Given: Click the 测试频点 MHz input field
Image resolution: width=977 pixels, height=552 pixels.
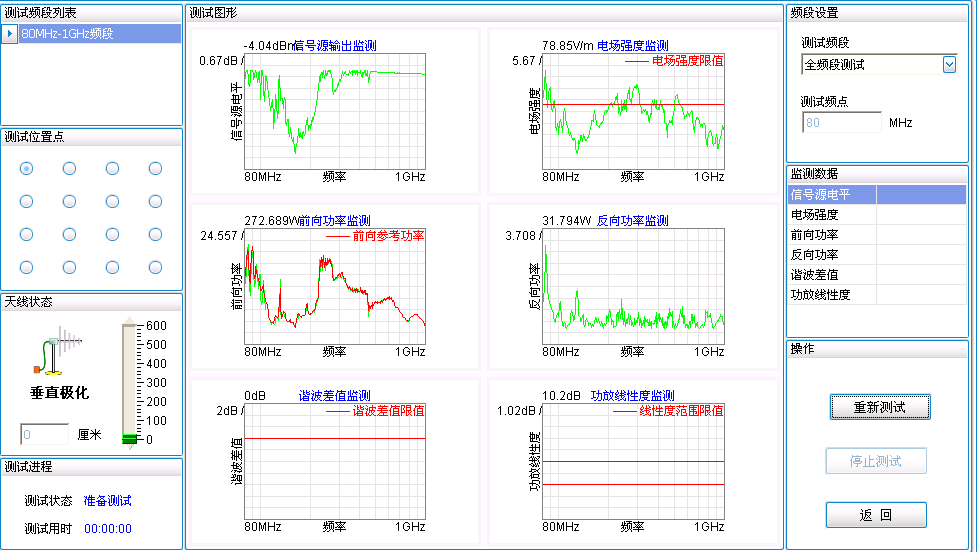Looking at the screenshot, I should [x=841, y=123].
